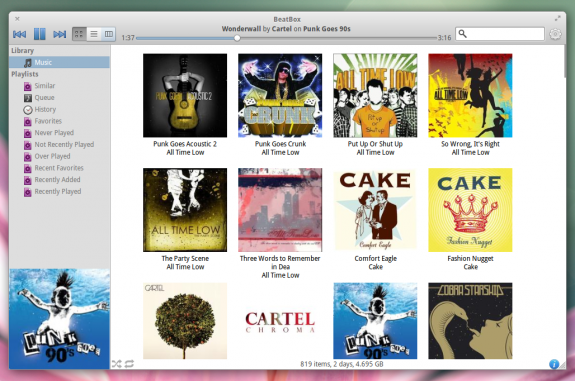Open the Cartel orange tree album cover

(185, 321)
